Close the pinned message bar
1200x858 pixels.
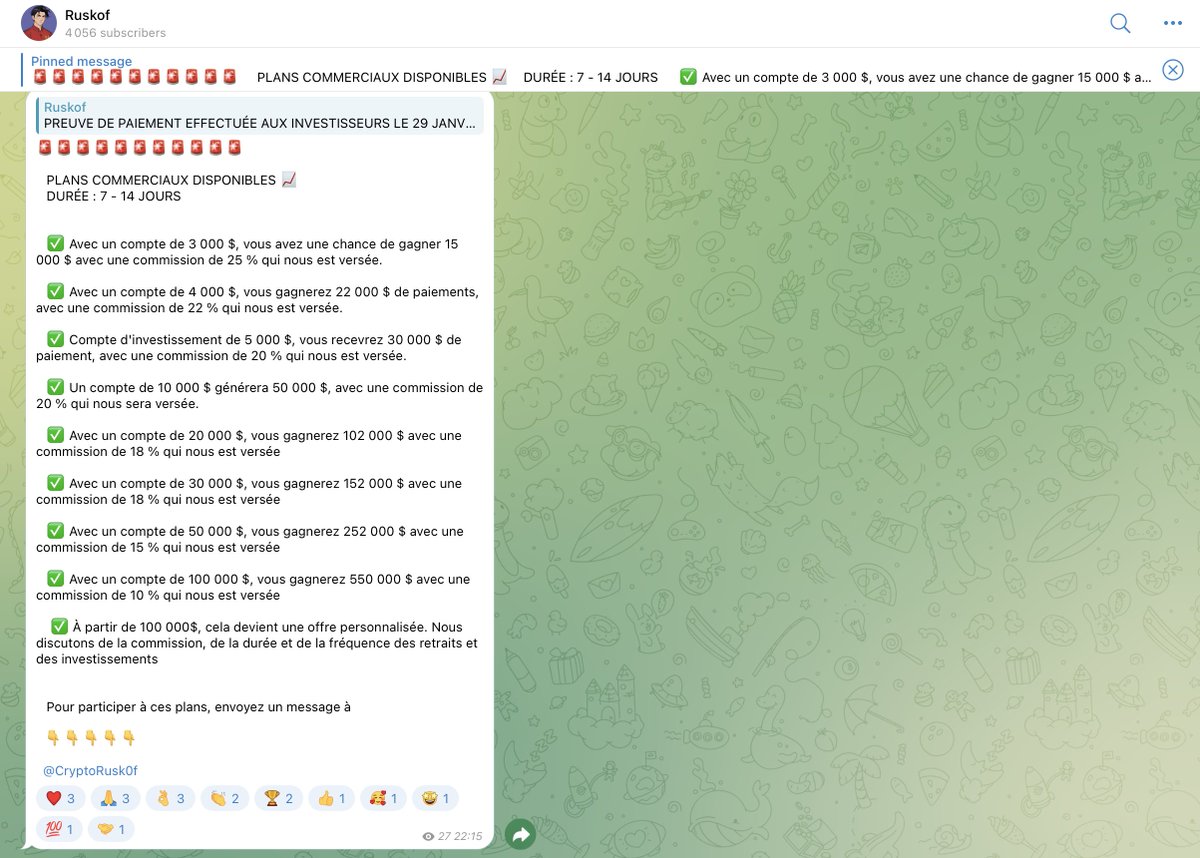click(x=1172, y=69)
